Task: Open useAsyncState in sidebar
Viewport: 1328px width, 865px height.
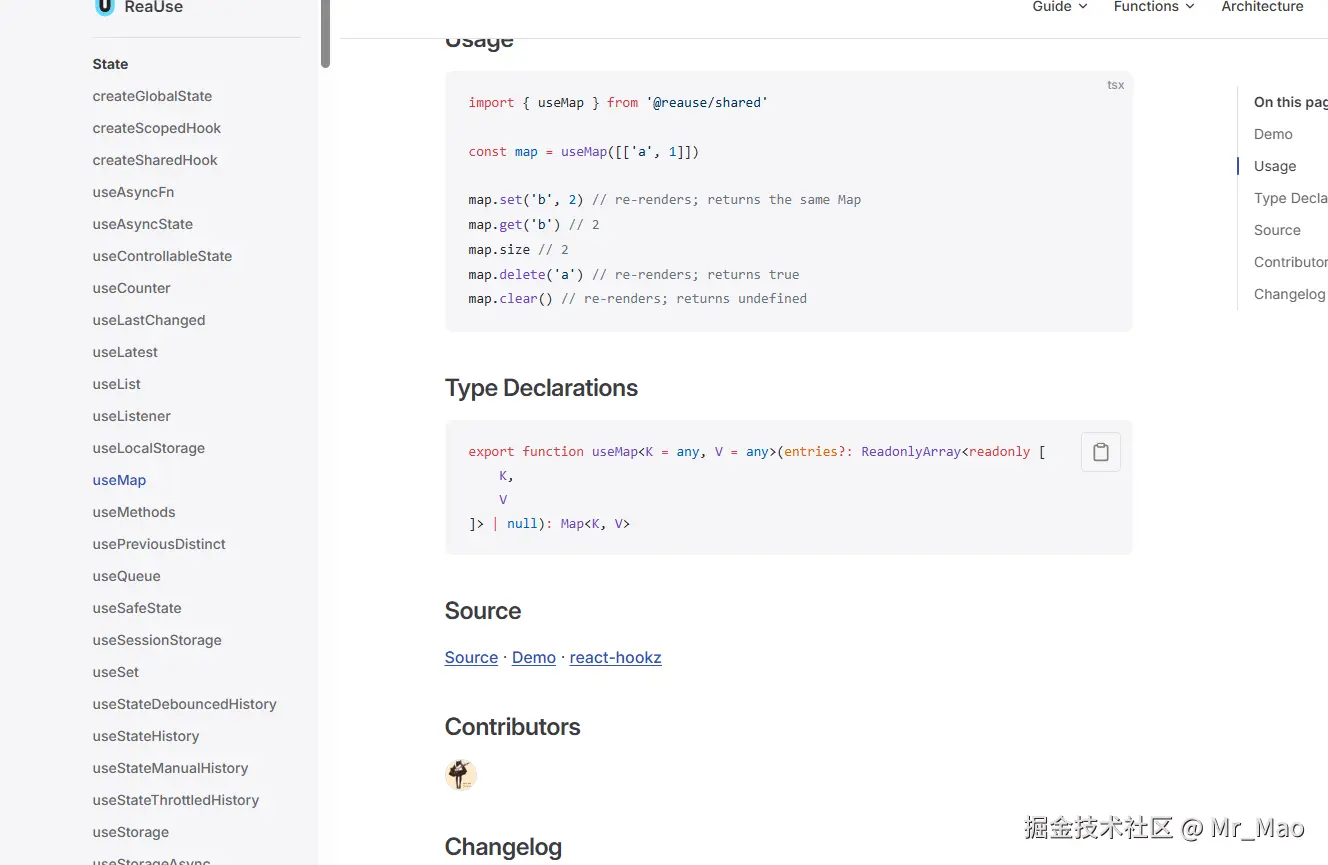Action: tap(143, 224)
